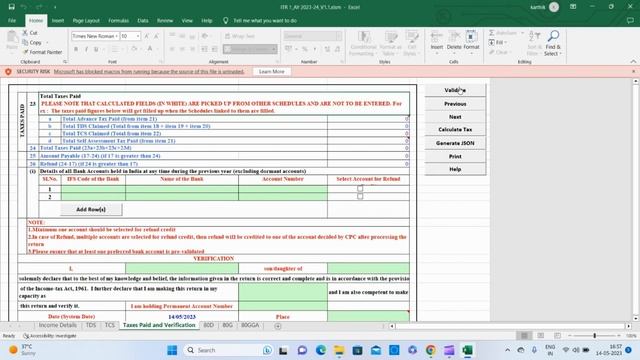The width and height of the screenshot is (640, 360).
Task: Expand the Copy options arrow
Action: click(47, 43)
